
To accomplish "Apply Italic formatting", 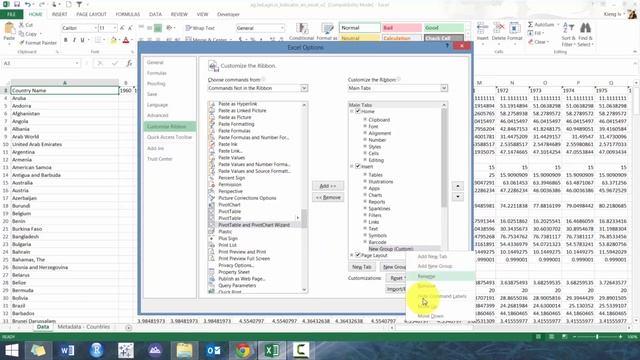I will pos(74,40).
